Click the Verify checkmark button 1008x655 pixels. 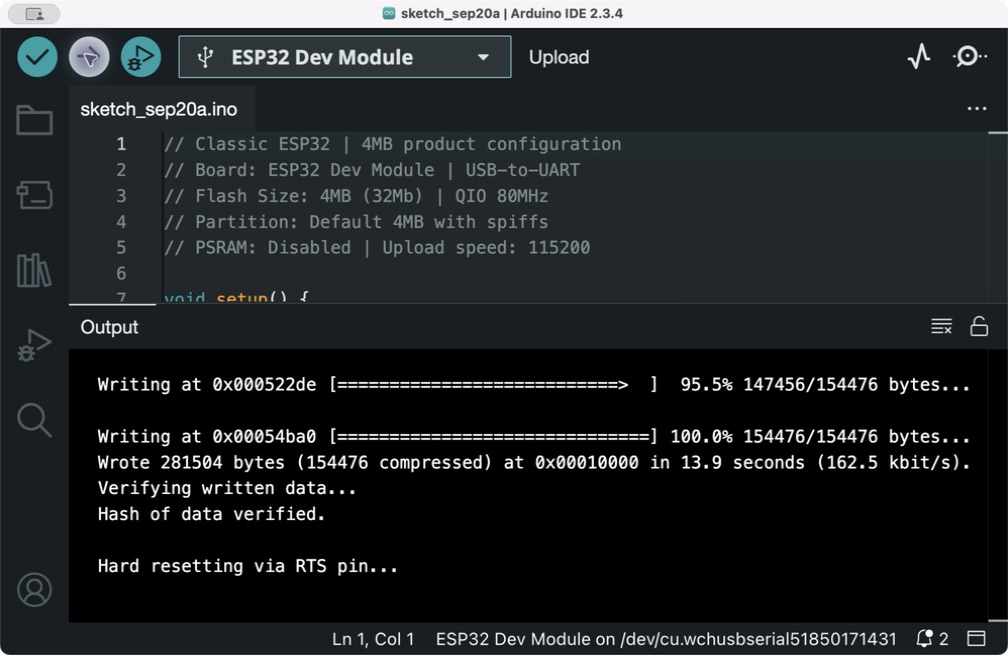[x=37, y=57]
